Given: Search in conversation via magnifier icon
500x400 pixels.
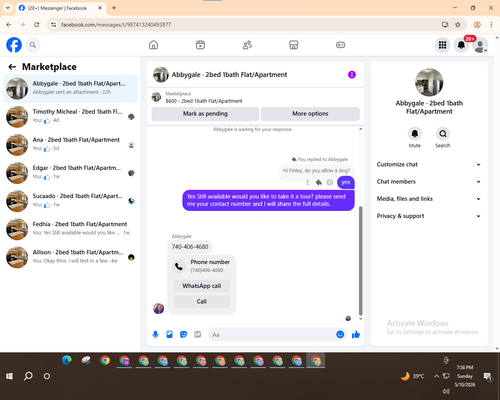Looking at the screenshot, I should [x=443, y=134].
